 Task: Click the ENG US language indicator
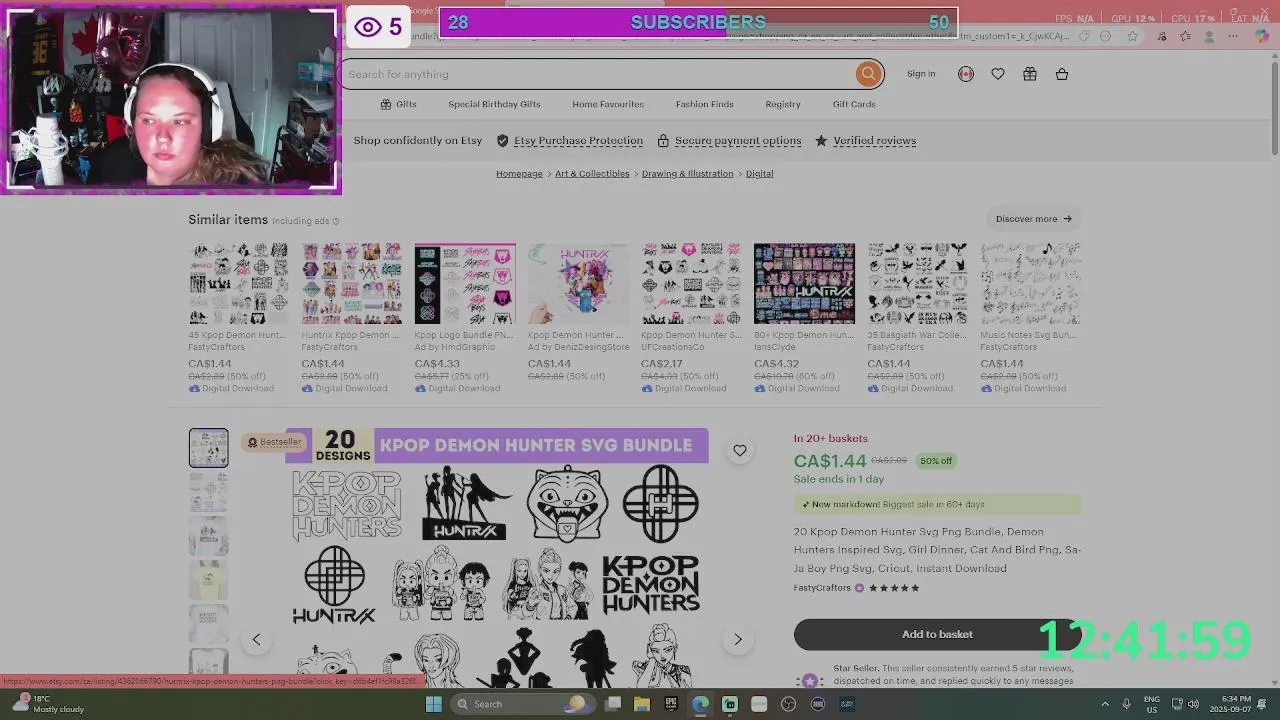(x=1151, y=704)
